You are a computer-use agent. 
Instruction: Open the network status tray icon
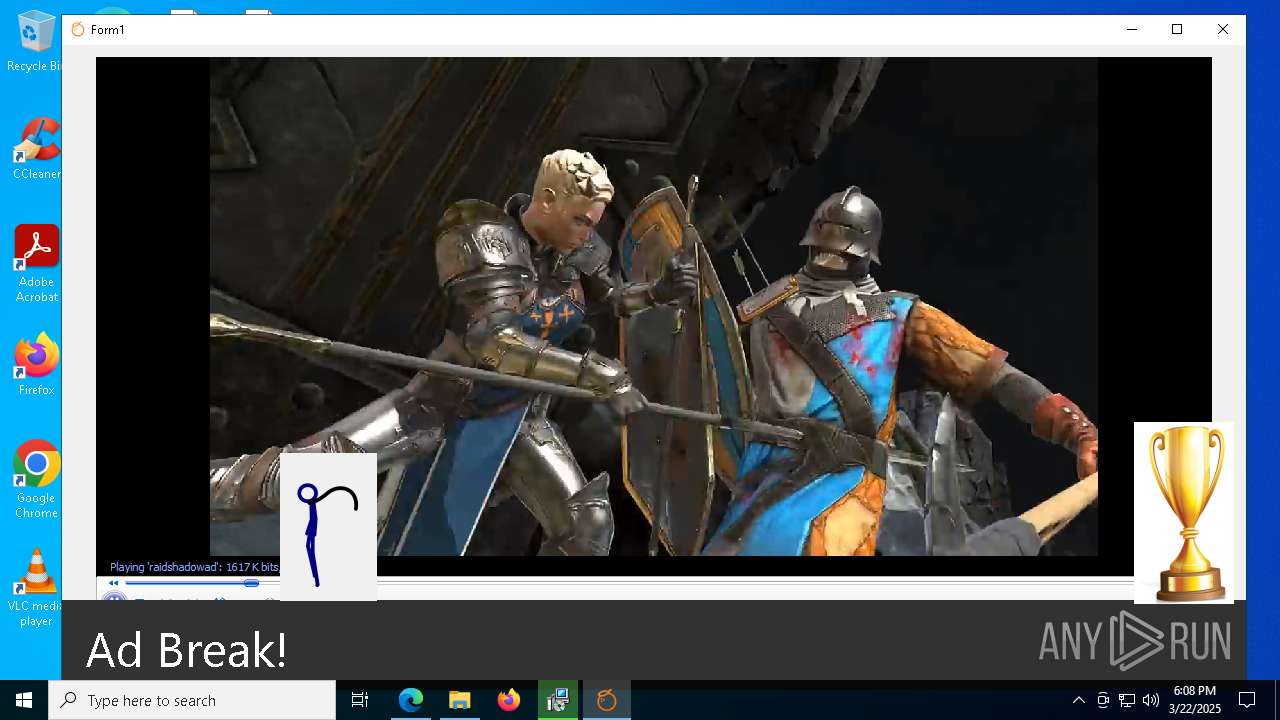pos(1127,700)
